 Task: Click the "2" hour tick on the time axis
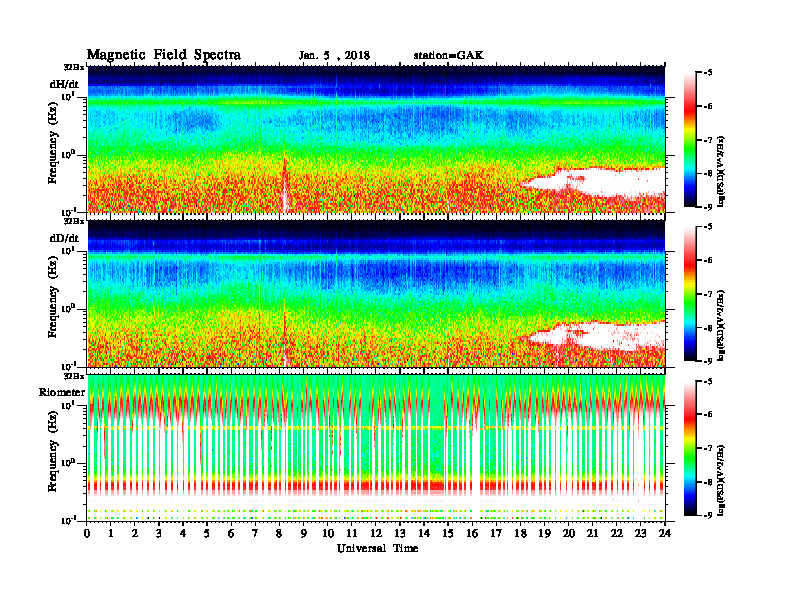[135, 533]
